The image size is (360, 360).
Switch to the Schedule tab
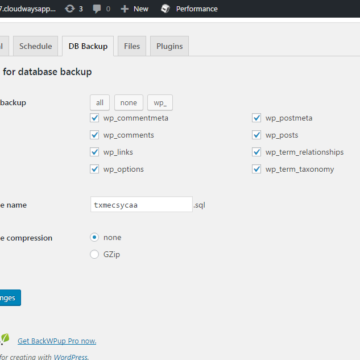click(36, 46)
